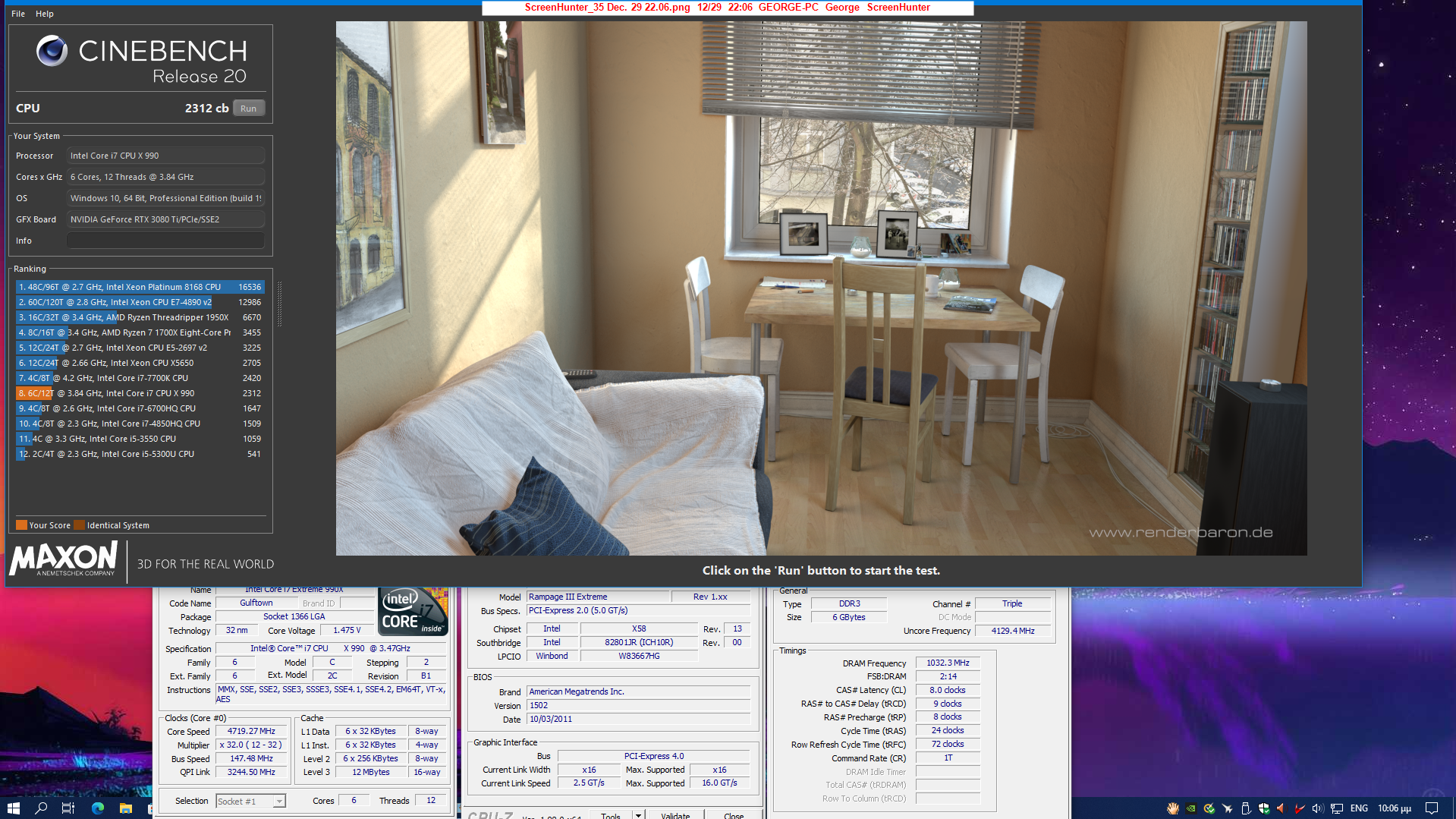The height and width of the screenshot is (819, 1456).
Task: Click the MAXON logo
Action: coord(64,559)
